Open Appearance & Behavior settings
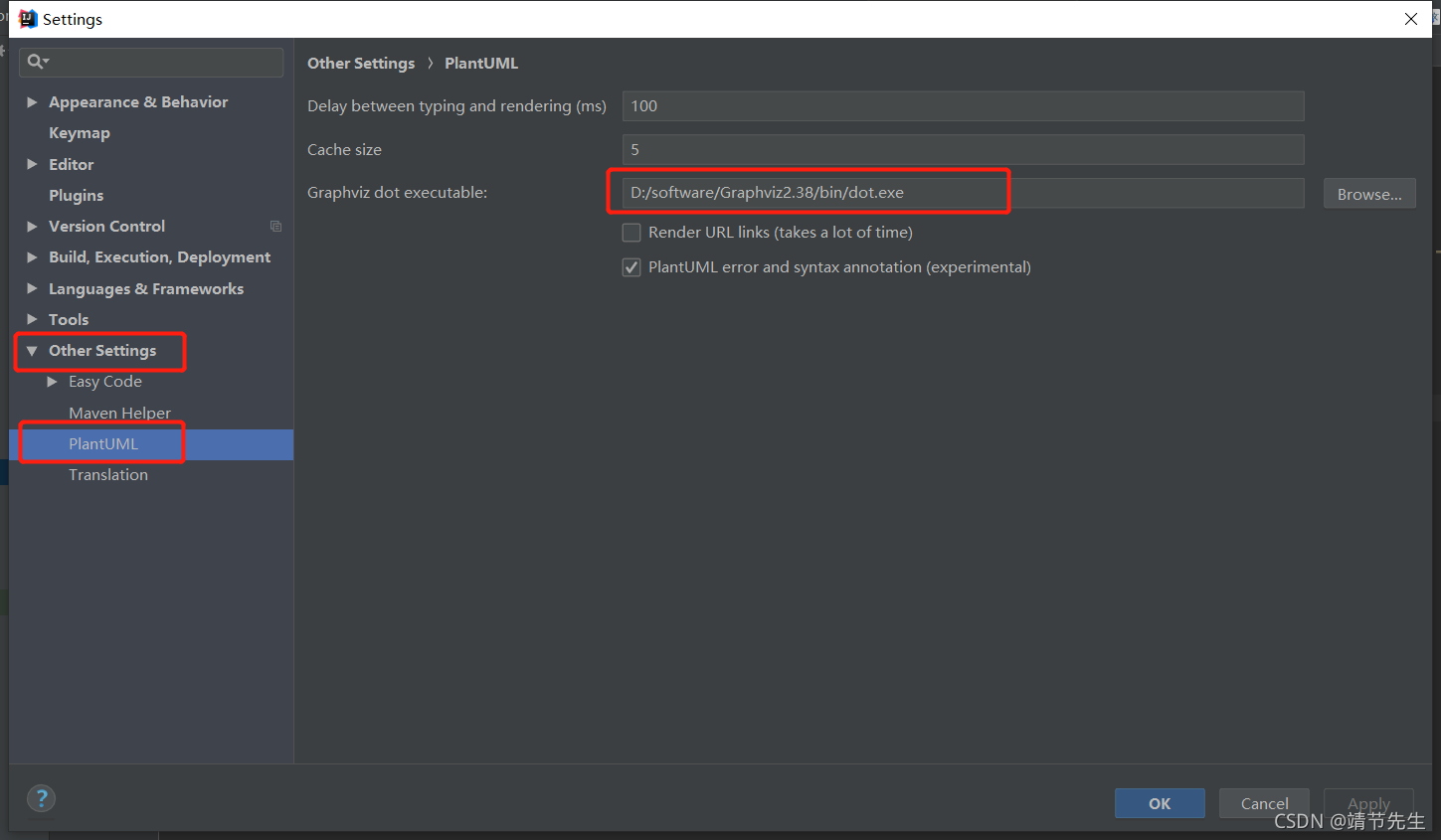Image resolution: width=1441 pixels, height=840 pixels. coord(138,102)
